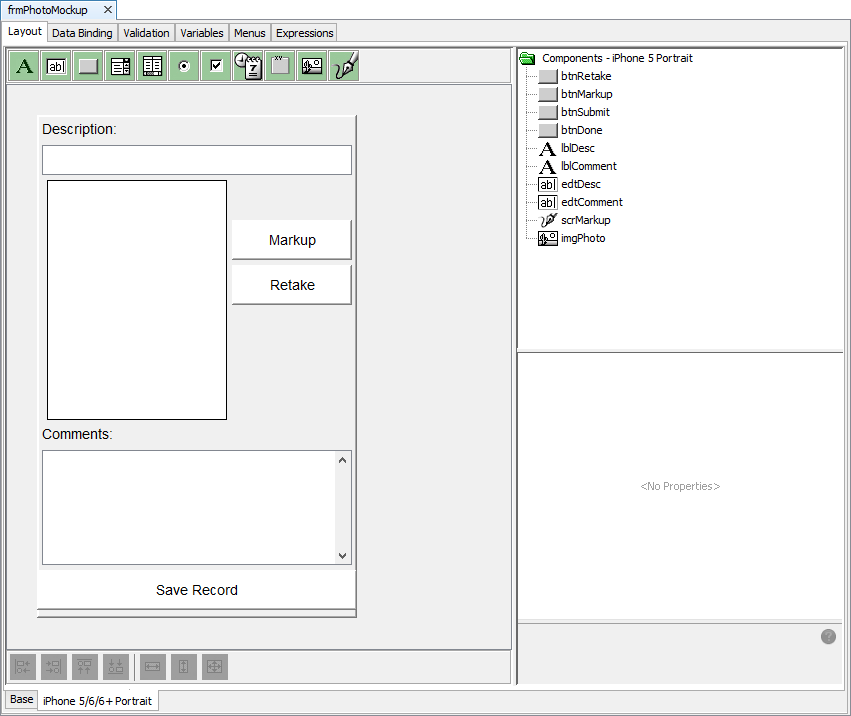
Task: Select the signature pen scribble tool
Action: click(344, 66)
